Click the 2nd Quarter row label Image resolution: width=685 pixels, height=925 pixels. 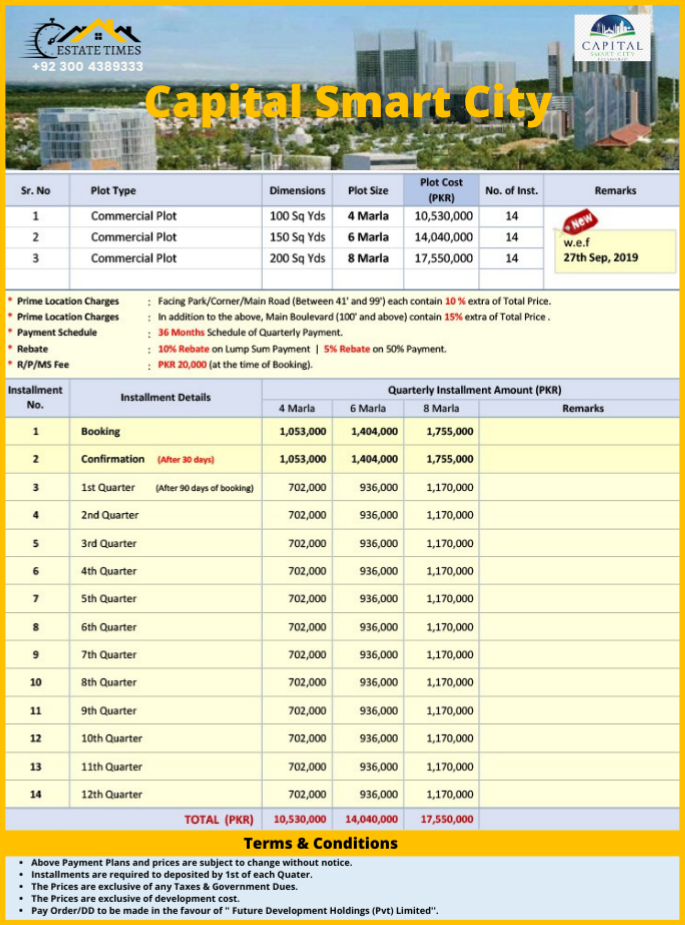tap(110, 515)
